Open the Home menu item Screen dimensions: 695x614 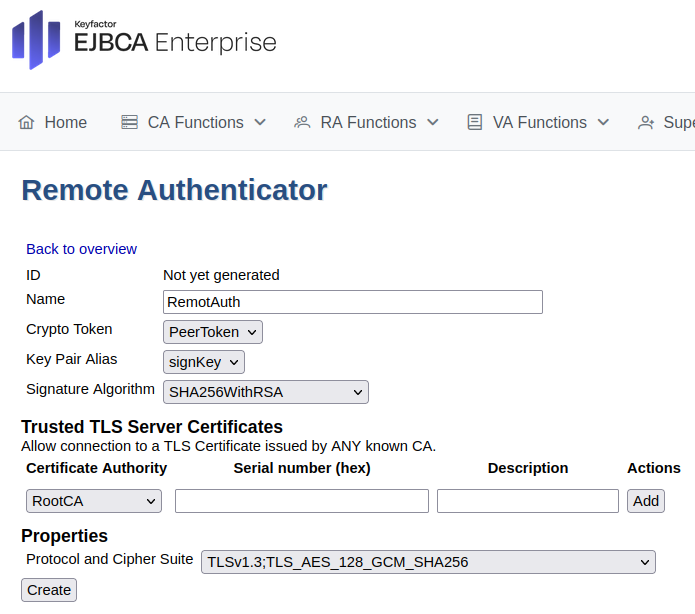[x=65, y=122]
